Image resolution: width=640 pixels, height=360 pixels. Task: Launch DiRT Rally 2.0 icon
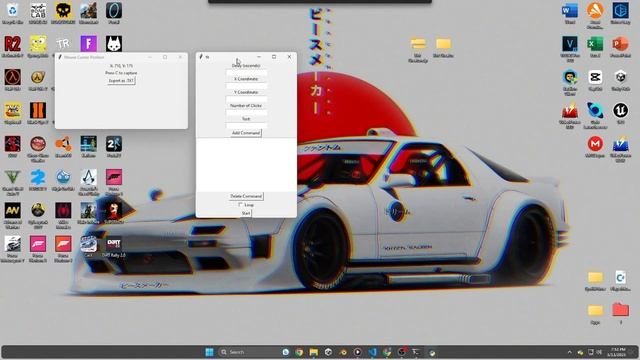point(114,246)
